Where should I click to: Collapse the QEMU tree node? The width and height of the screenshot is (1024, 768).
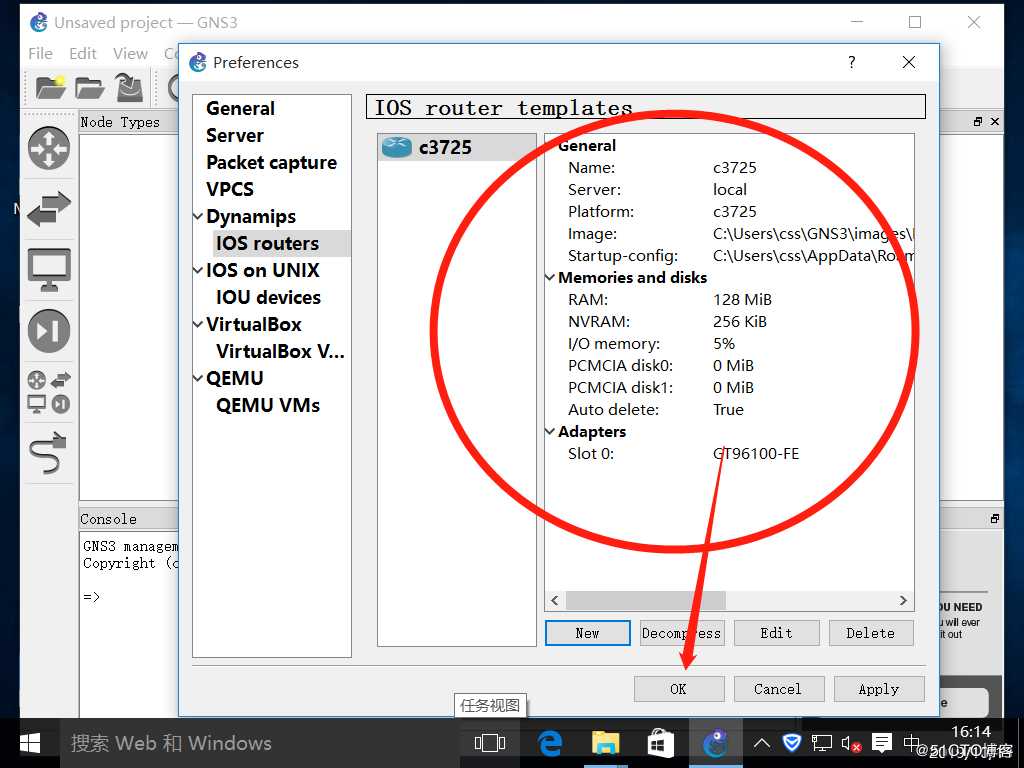(198, 378)
